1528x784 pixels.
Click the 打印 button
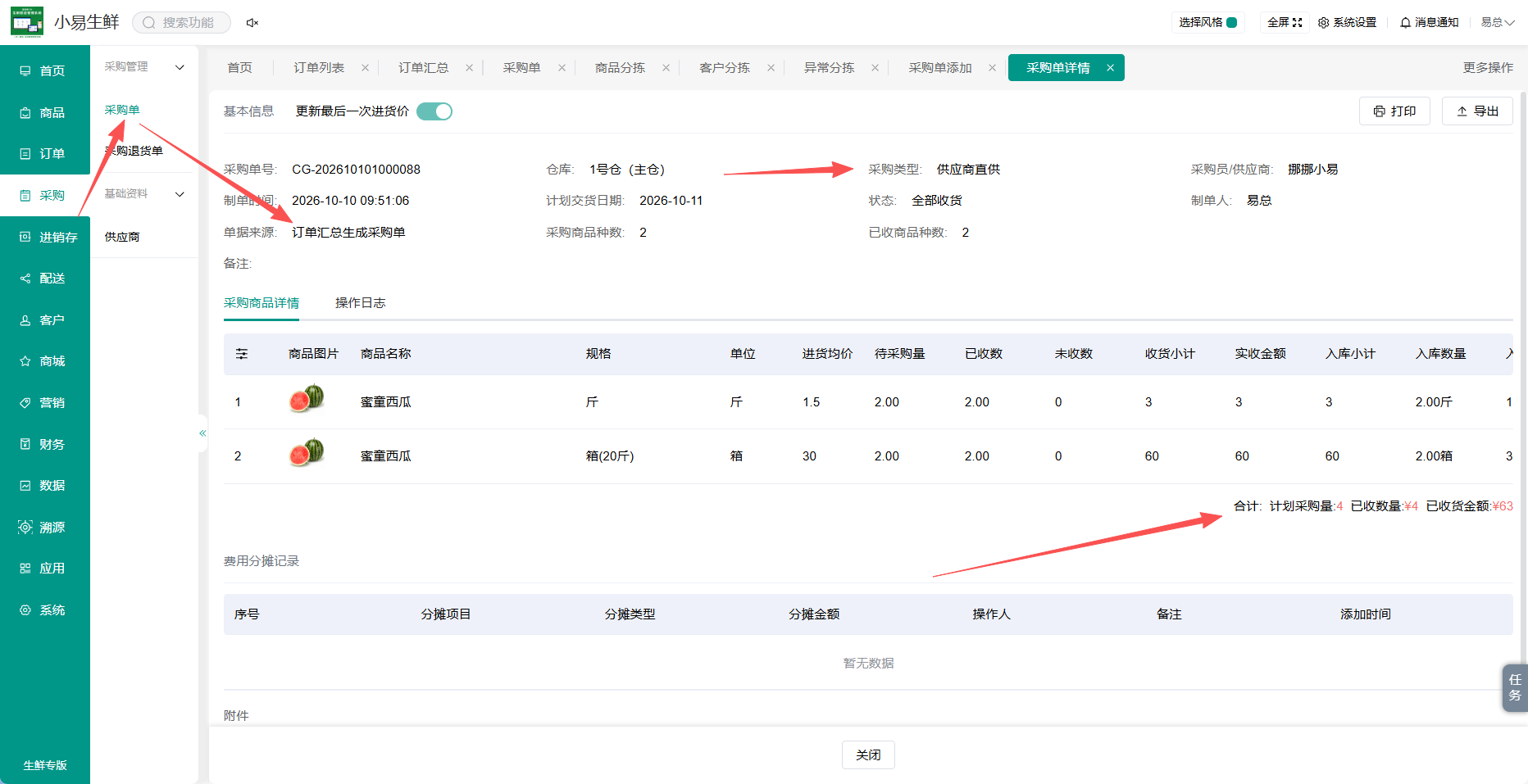pos(1394,111)
